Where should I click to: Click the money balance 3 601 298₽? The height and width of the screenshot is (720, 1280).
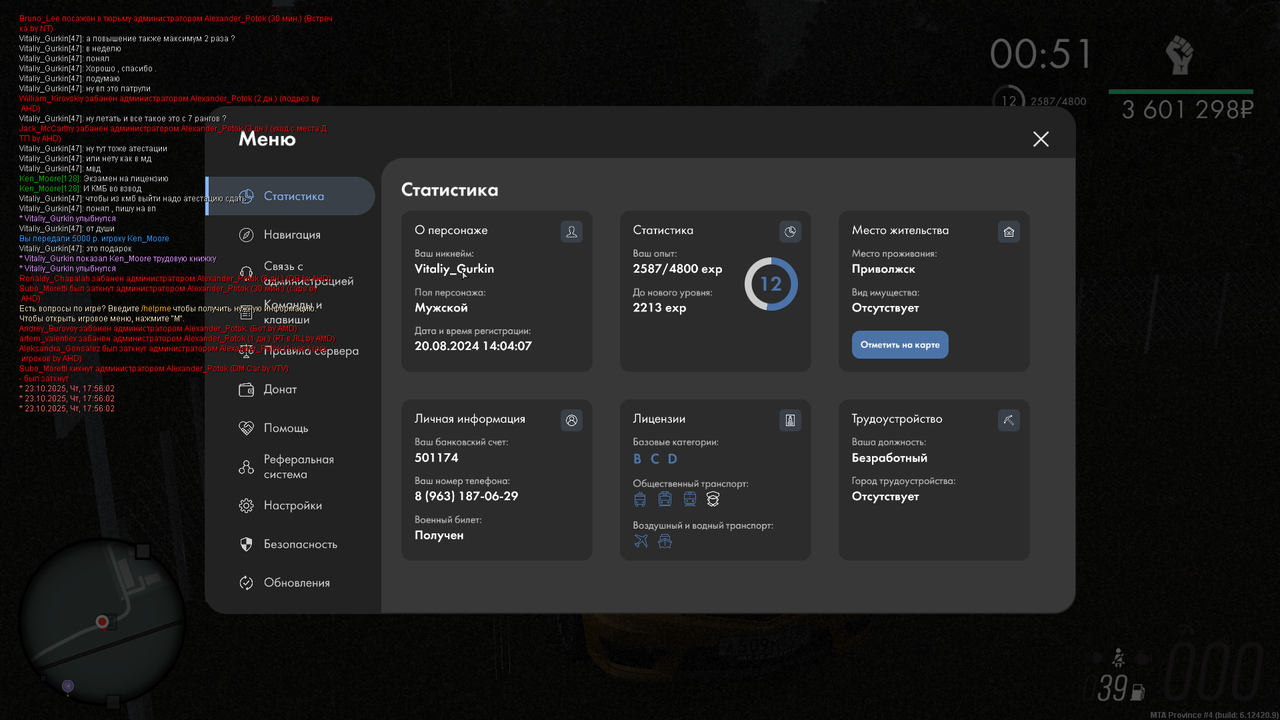[1187, 109]
